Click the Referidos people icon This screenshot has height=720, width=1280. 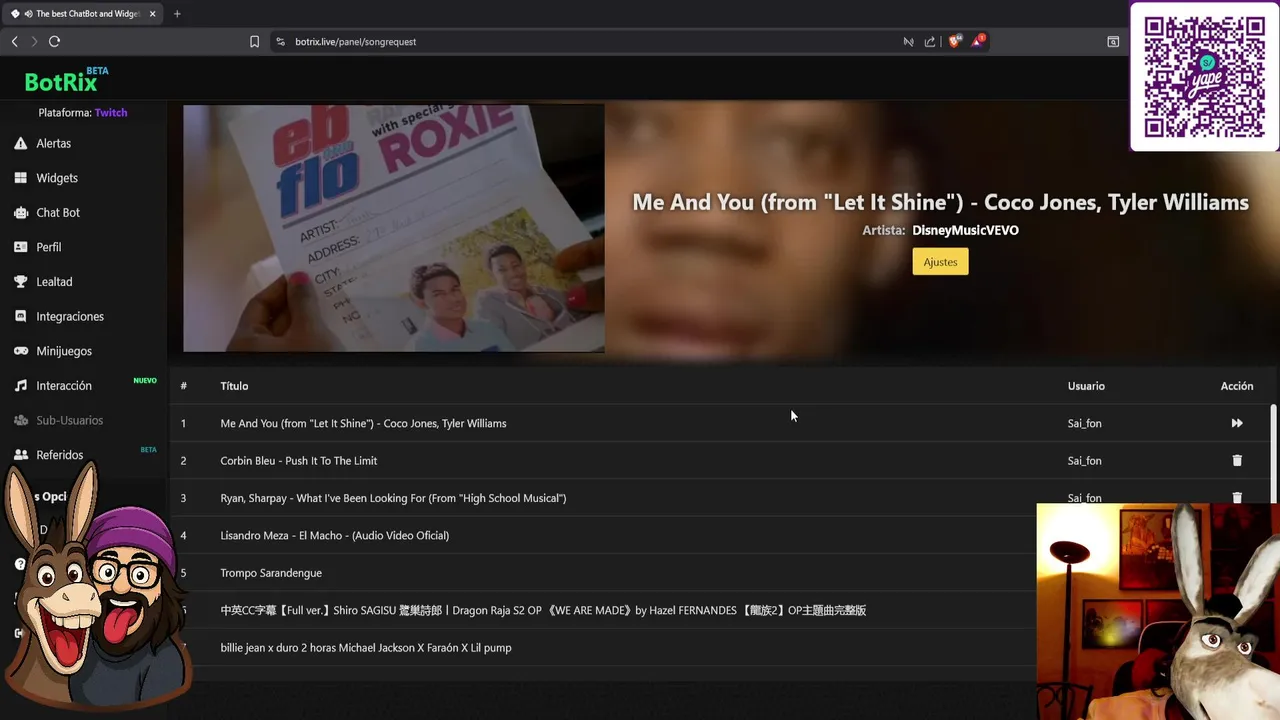[20, 455]
